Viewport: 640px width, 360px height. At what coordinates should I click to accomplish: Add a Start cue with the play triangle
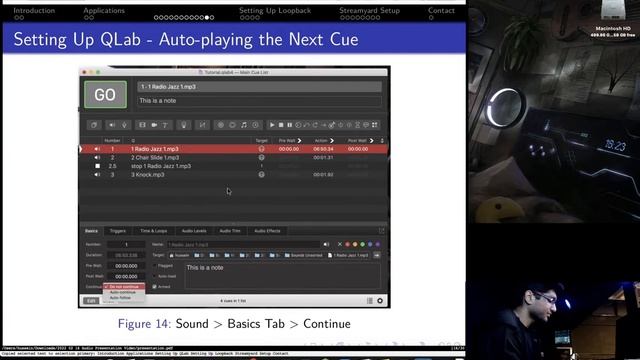click(272, 125)
